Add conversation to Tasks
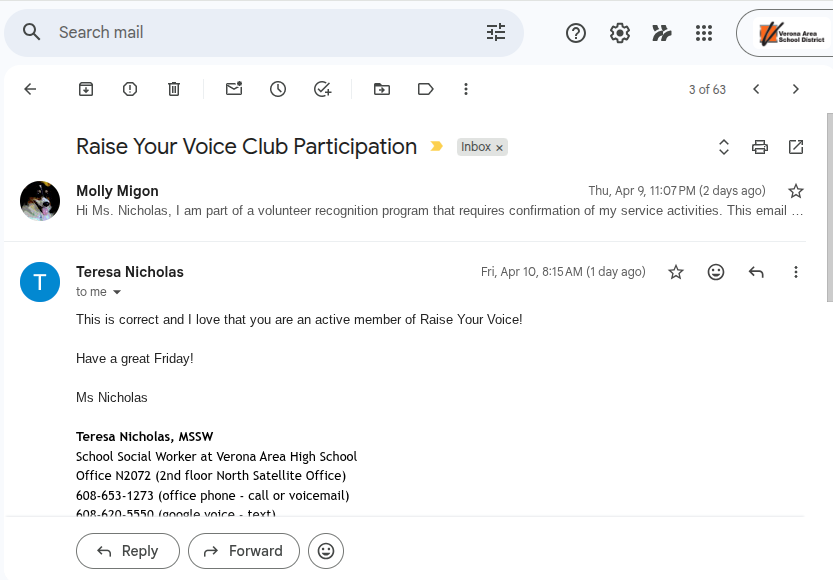This screenshot has width=833, height=580. pyautogui.click(x=322, y=89)
